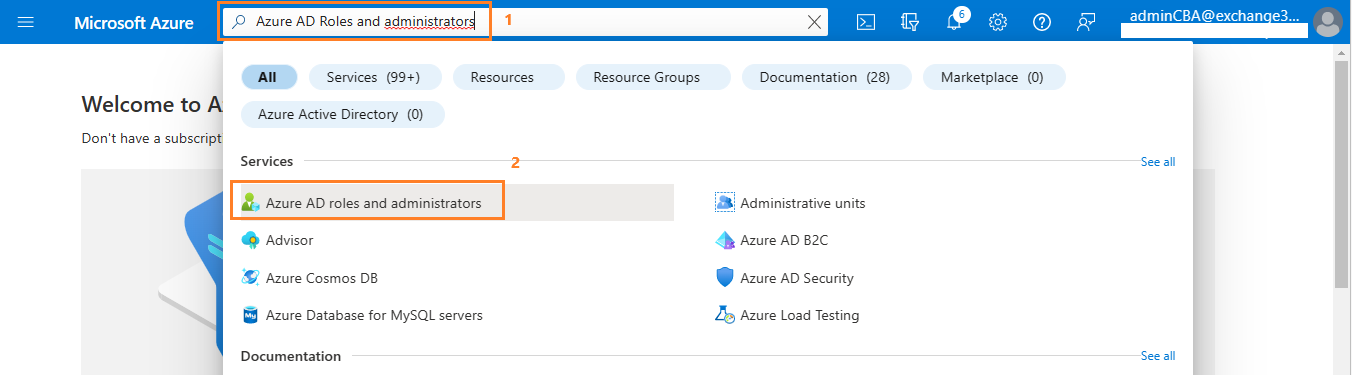Screen dimensions: 1352x375
Task: Open the hamburger portal menu
Action: (x=26, y=22)
